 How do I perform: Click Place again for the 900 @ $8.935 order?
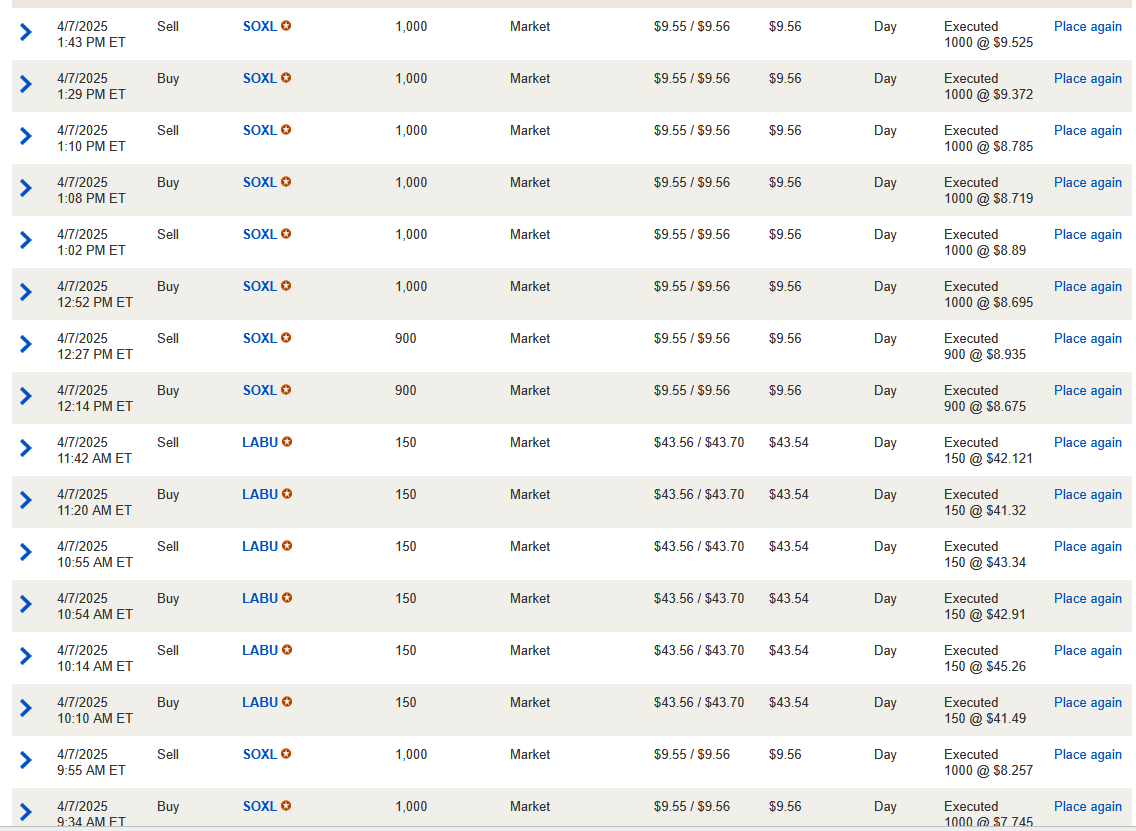click(x=1087, y=339)
